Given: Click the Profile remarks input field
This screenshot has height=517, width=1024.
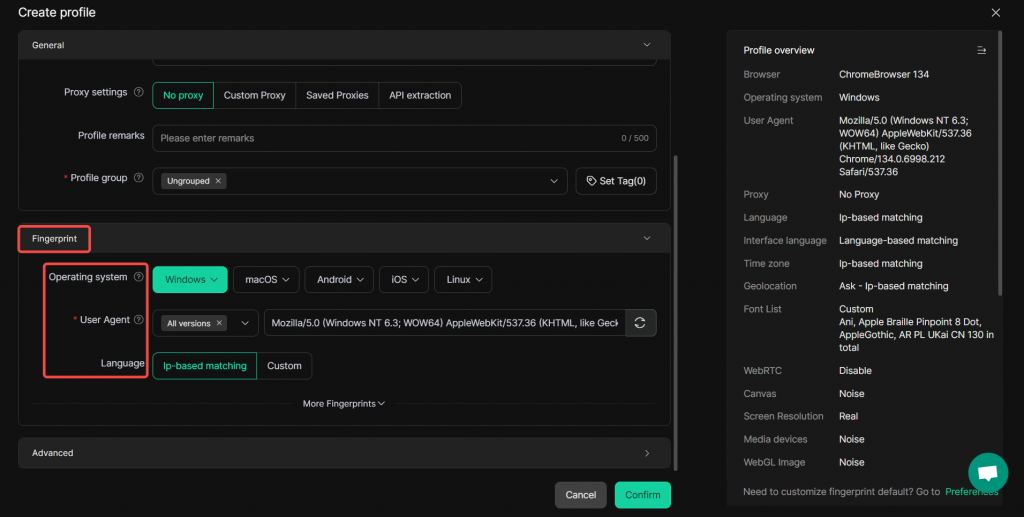Looking at the screenshot, I should pyautogui.click(x=385, y=138).
